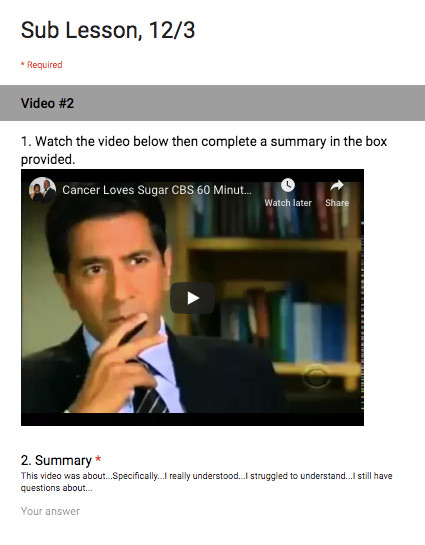This screenshot has width=425, height=545.
Task: Click the Watch later text label
Action: click(x=288, y=203)
